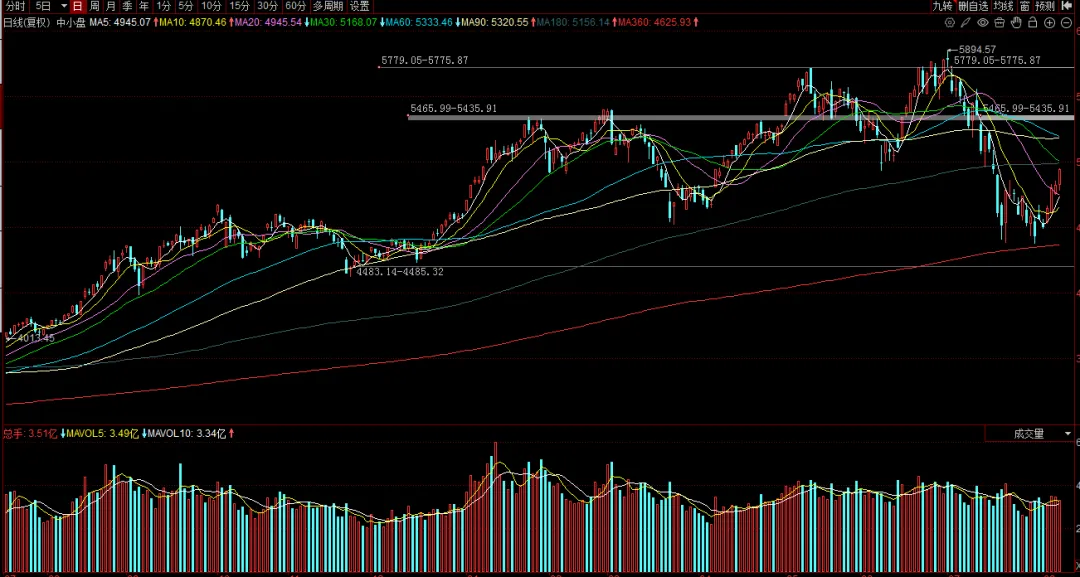This screenshot has height=577, width=1080.
Task: Zoom out with the minus icon
Action: coord(1066,23)
